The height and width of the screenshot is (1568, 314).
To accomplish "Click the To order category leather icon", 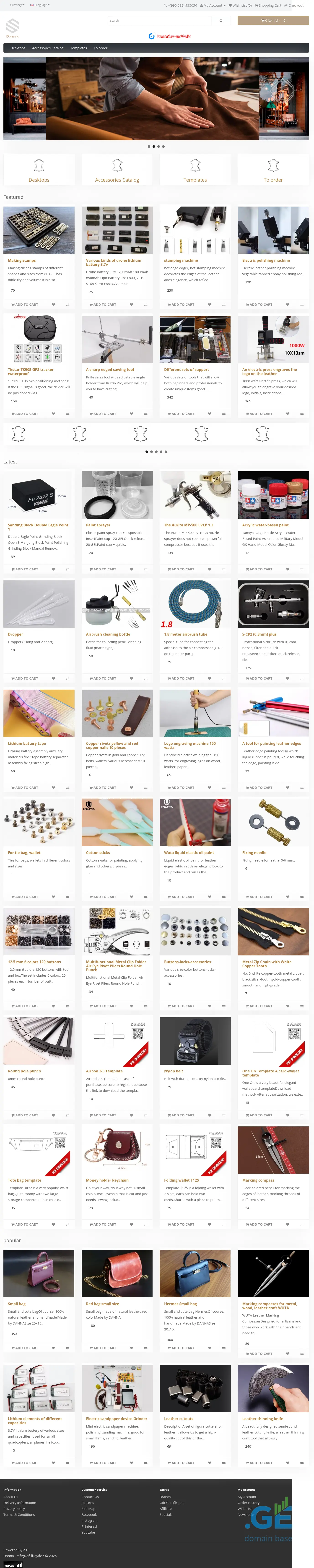I will [x=273, y=165].
